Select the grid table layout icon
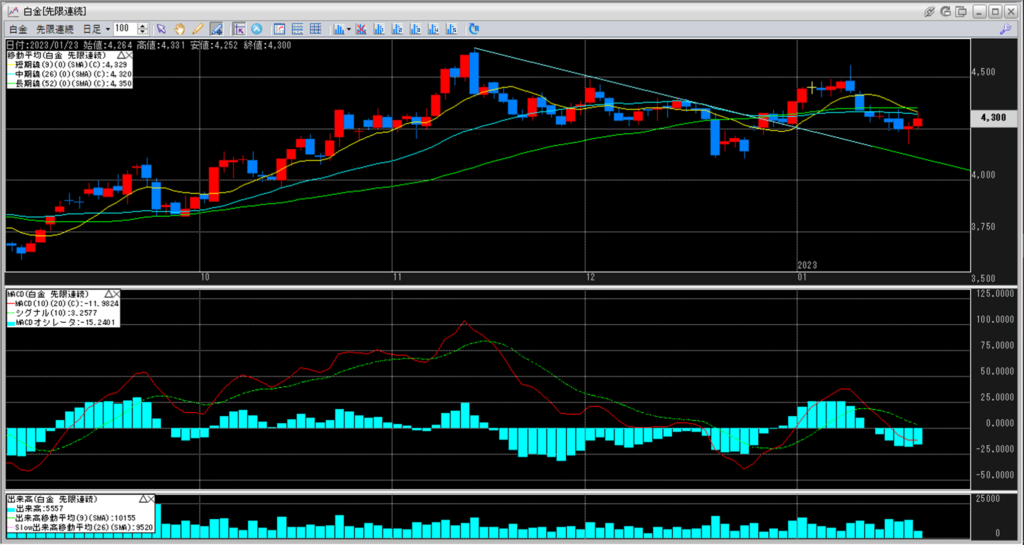This screenshot has height=545, width=1024. (315, 29)
